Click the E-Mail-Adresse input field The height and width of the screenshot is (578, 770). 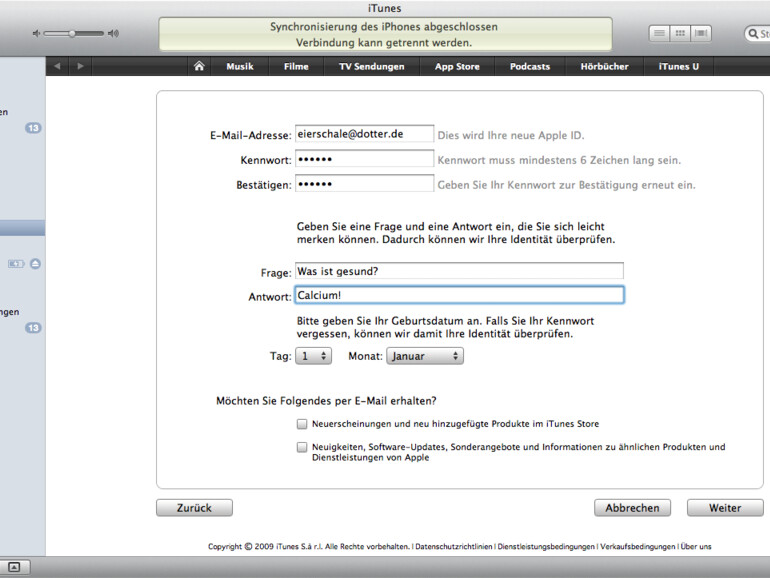point(364,134)
